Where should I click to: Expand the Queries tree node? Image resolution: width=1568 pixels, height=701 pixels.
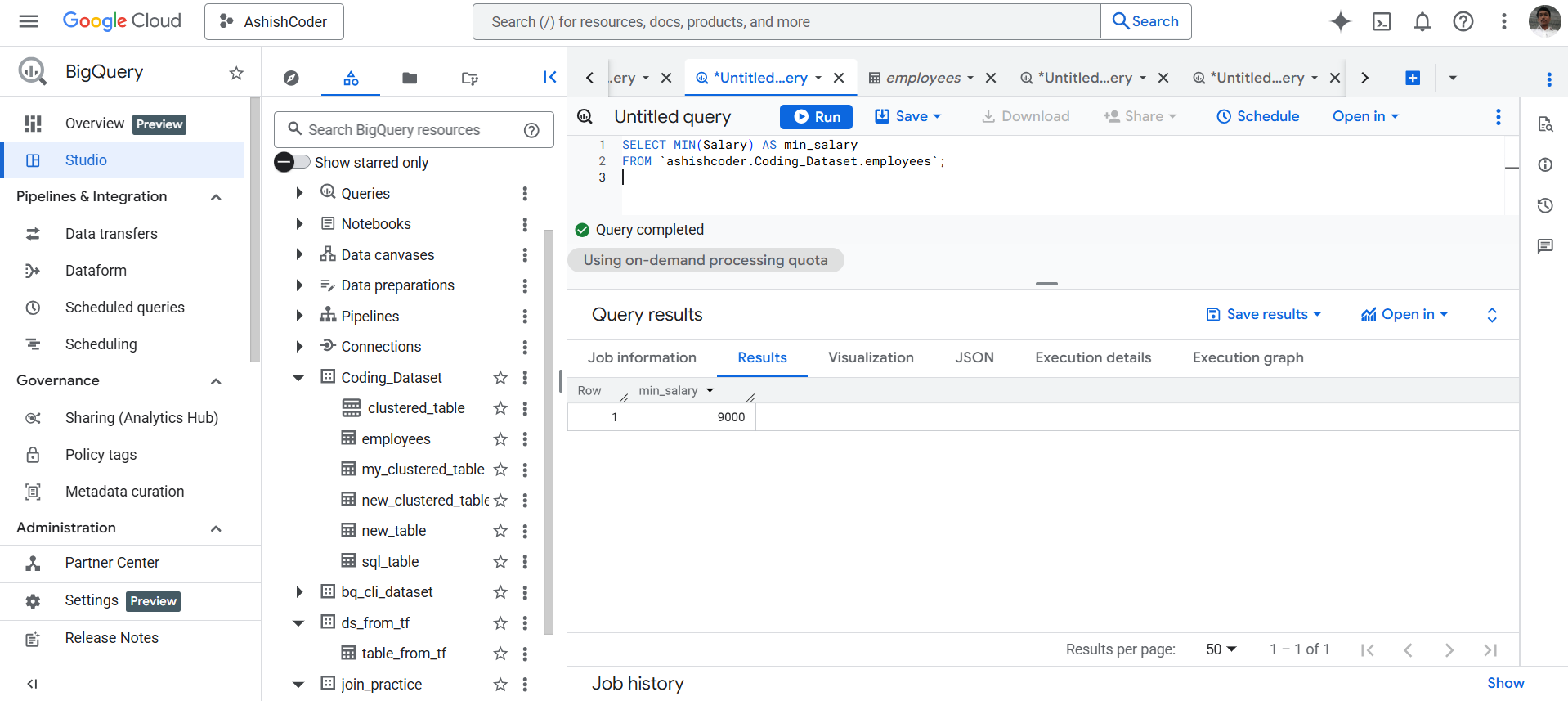coord(299,193)
